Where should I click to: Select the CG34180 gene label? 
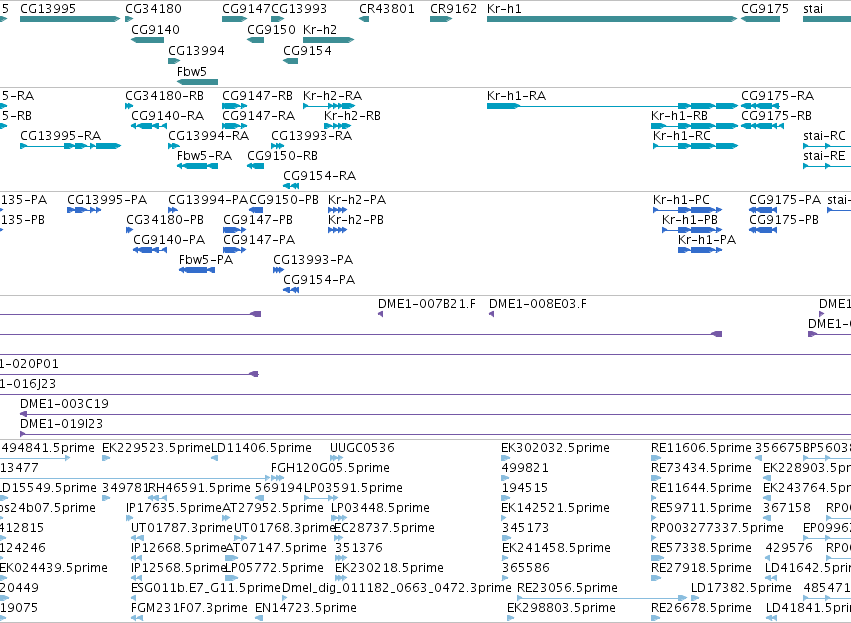pos(154,9)
